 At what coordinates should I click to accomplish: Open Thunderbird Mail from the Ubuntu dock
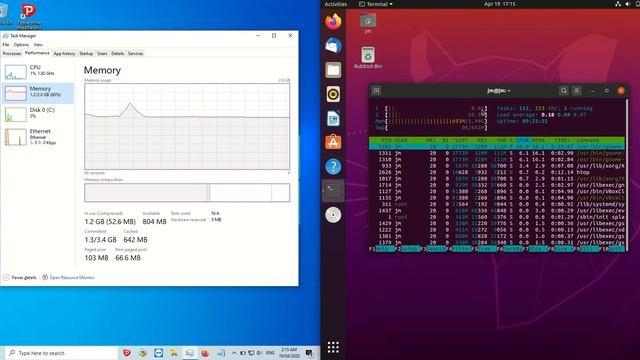pos(333,46)
